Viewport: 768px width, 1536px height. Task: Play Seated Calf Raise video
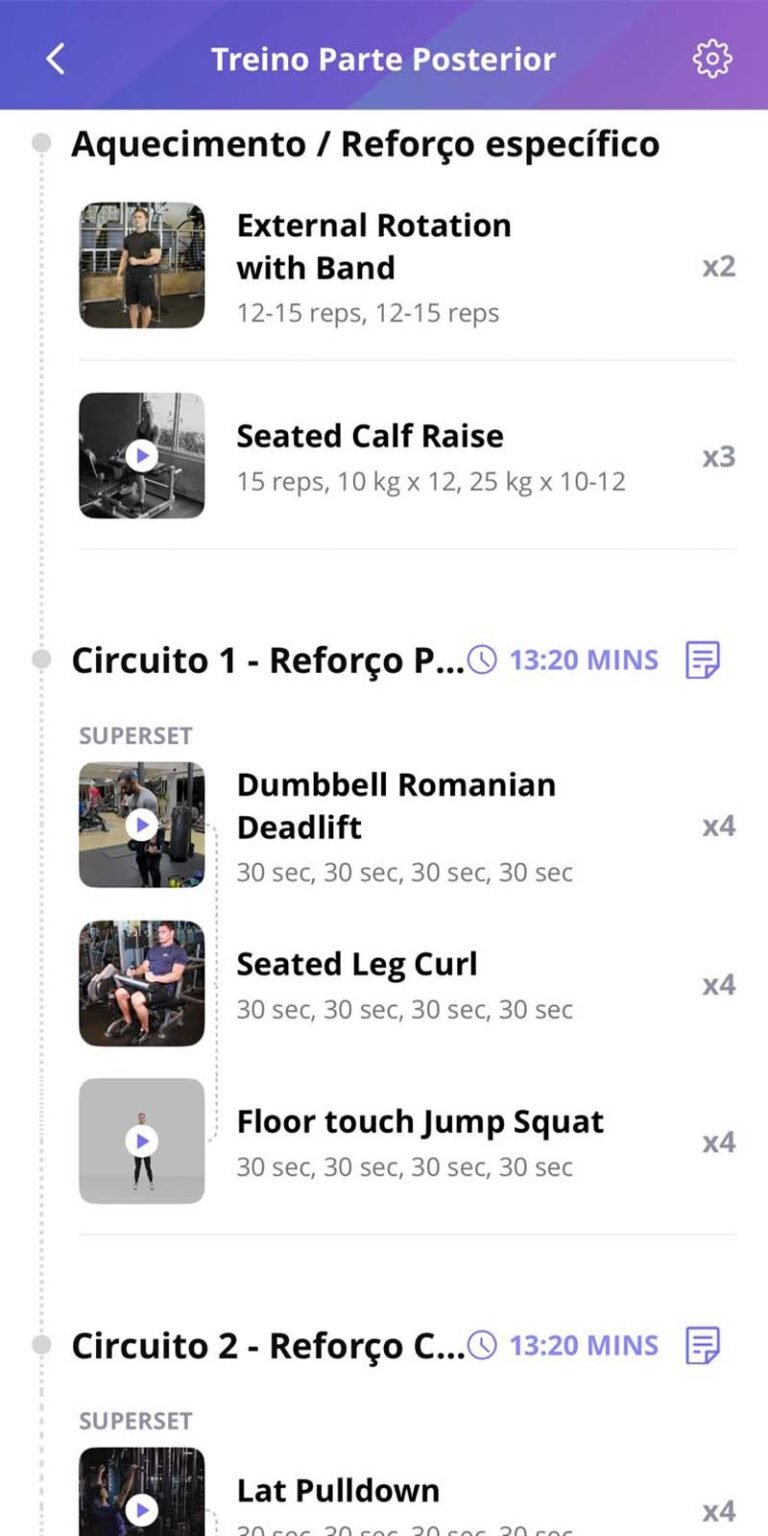142,456
